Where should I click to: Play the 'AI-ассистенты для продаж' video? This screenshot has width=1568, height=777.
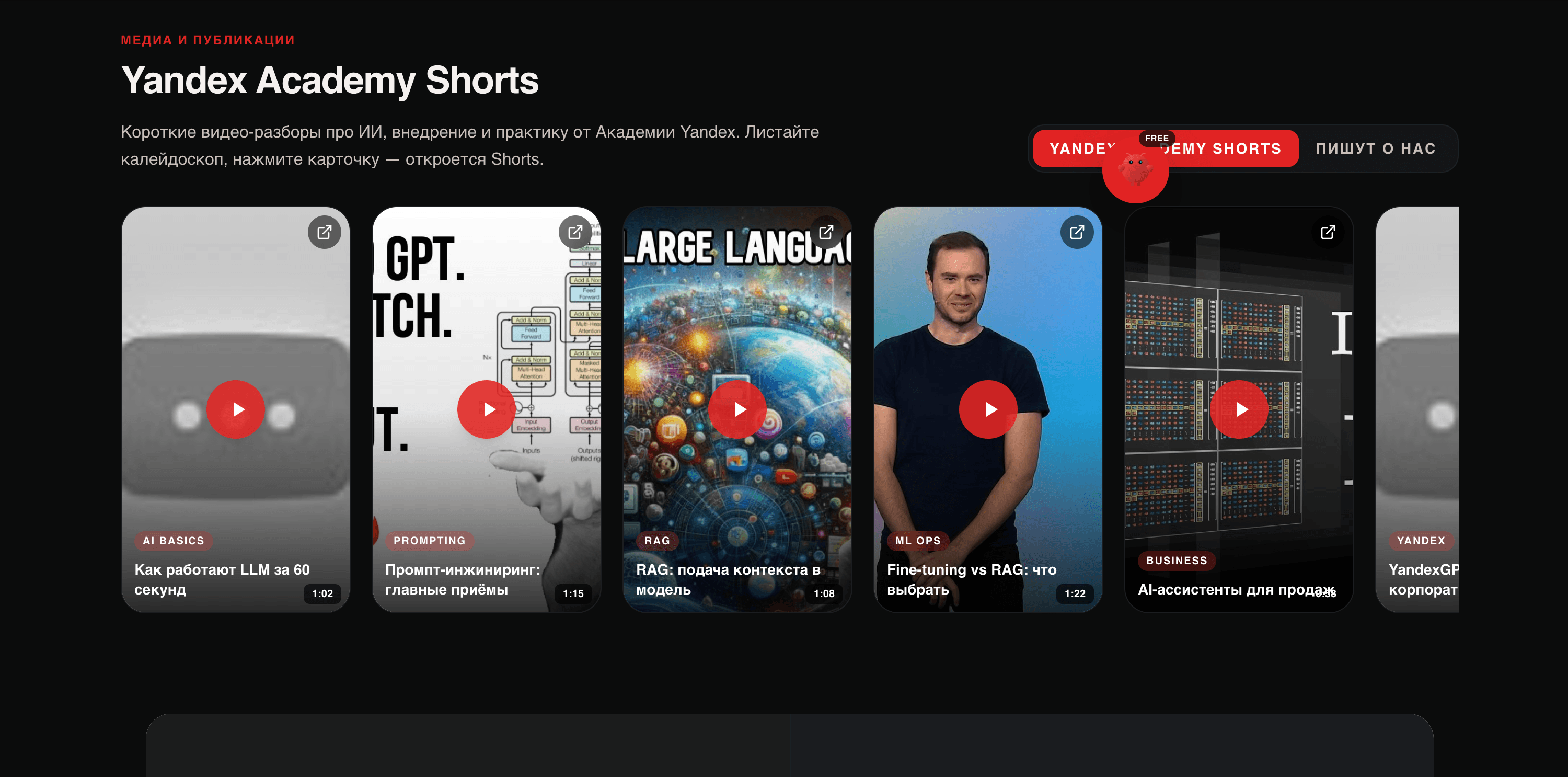point(1239,409)
